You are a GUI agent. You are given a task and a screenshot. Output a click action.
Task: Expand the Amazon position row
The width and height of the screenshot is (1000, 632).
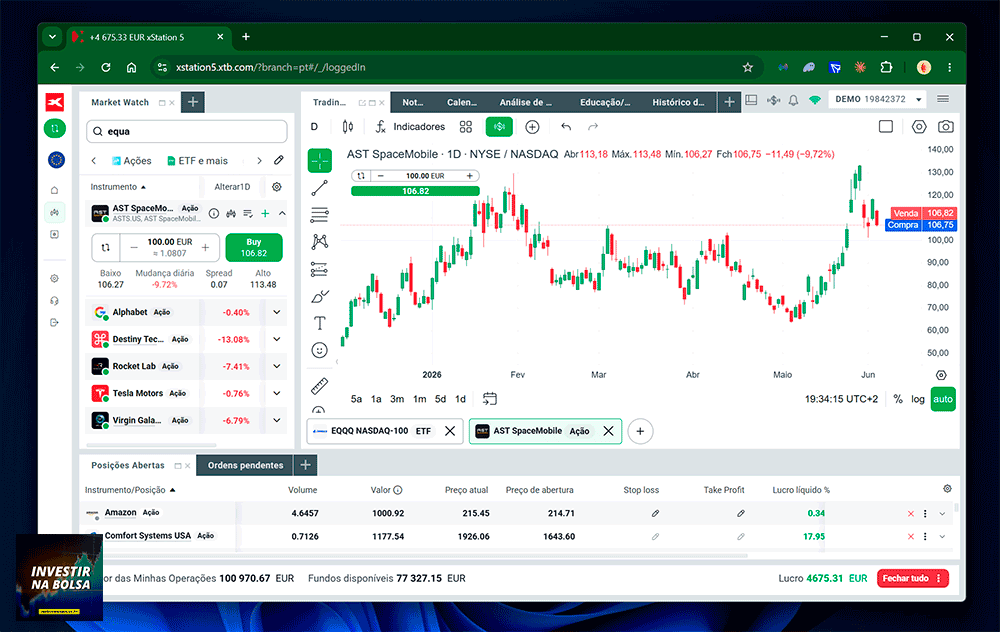coord(943,513)
